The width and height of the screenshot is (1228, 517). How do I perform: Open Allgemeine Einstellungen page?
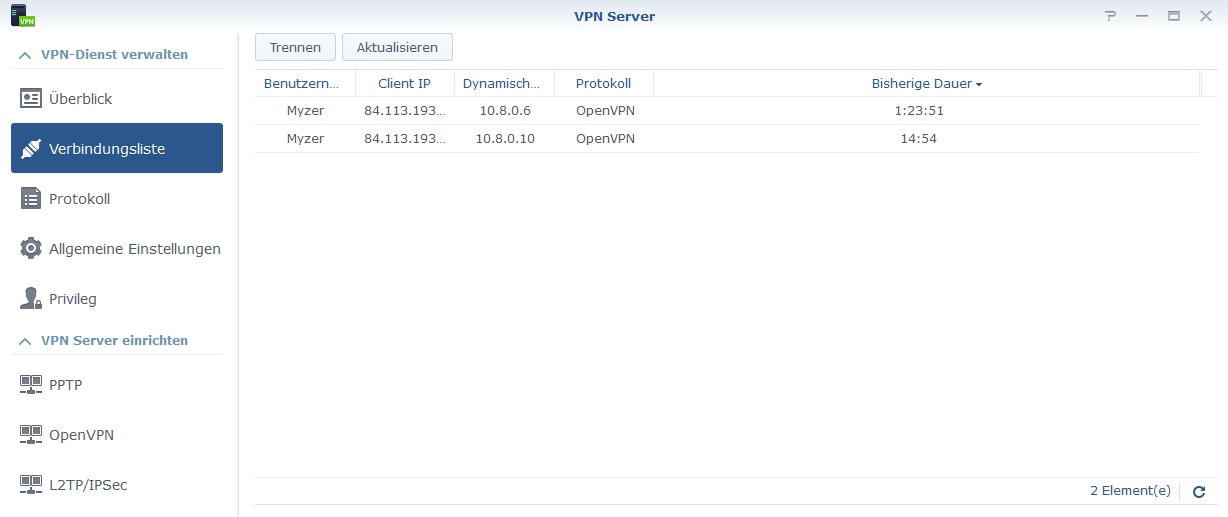pyautogui.click(x=117, y=249)
